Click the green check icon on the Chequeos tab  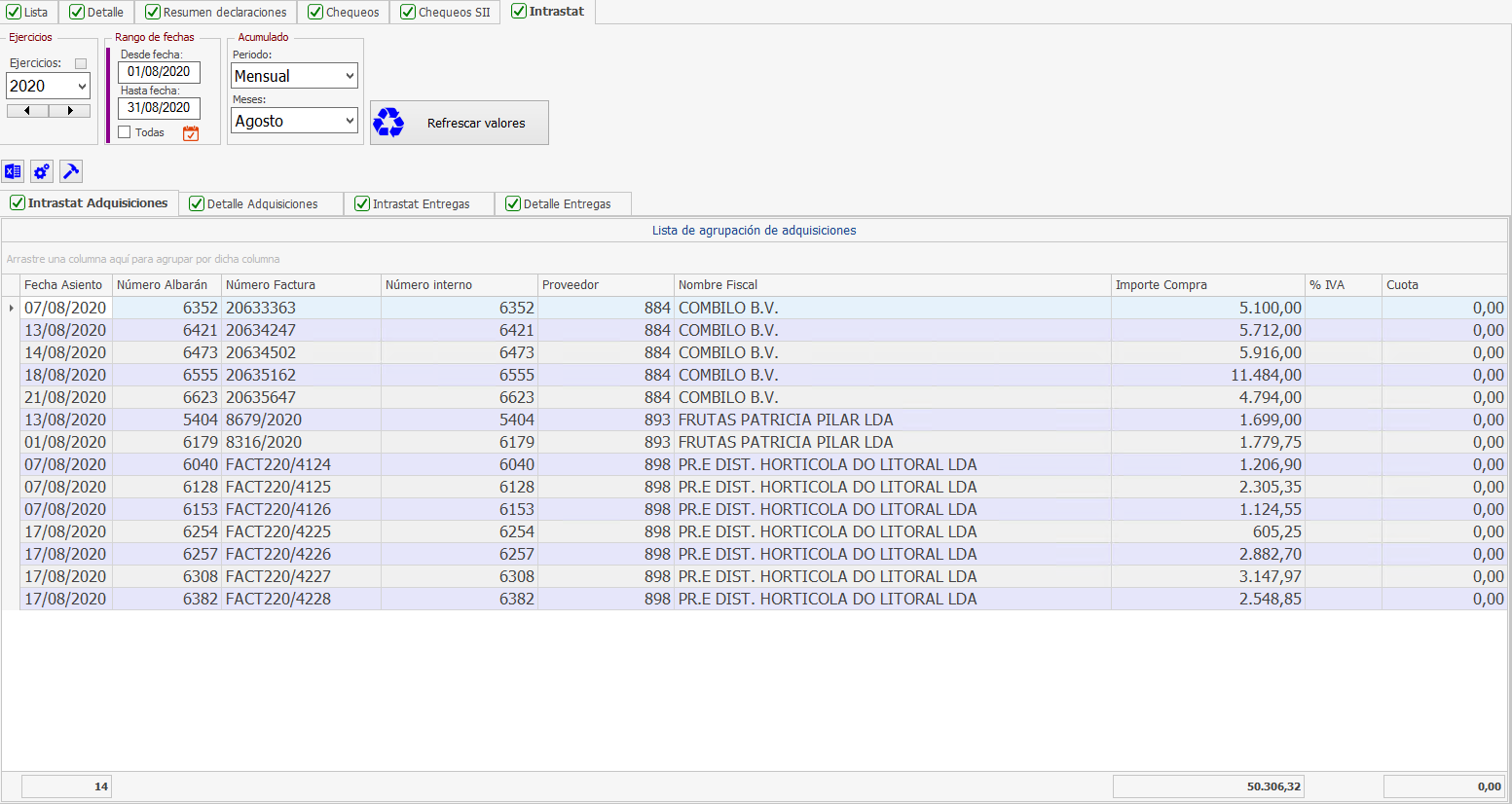pos(315,13)
